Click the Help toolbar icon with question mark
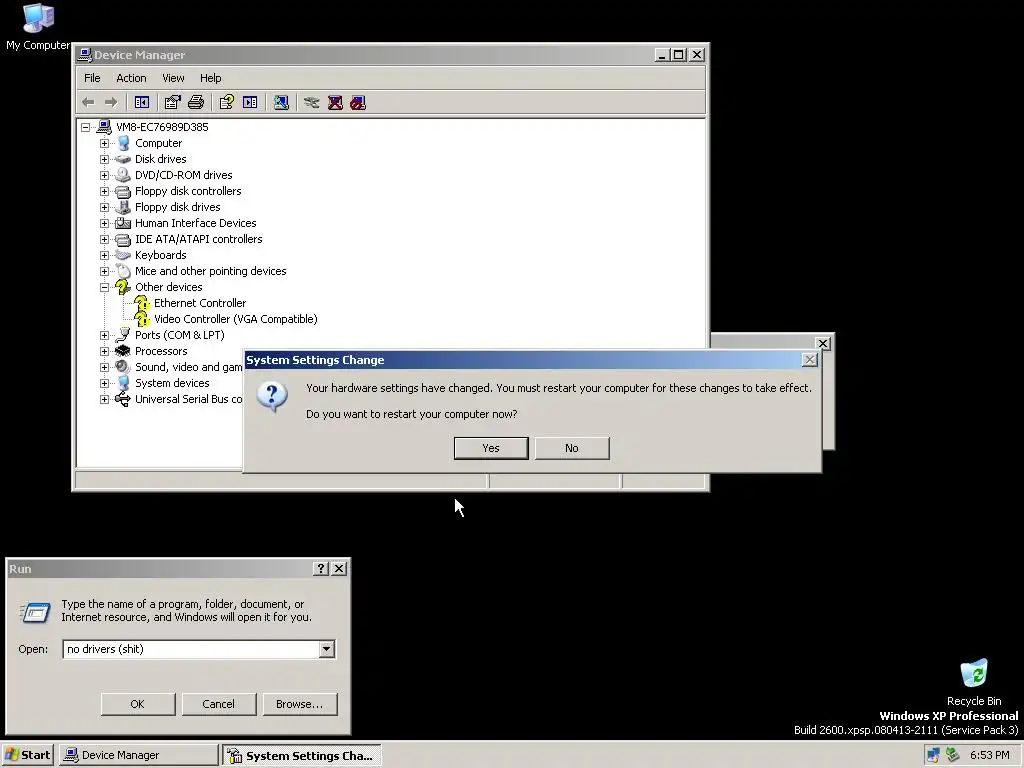Viewport: 1024px width, 768px height. [227, 103]
